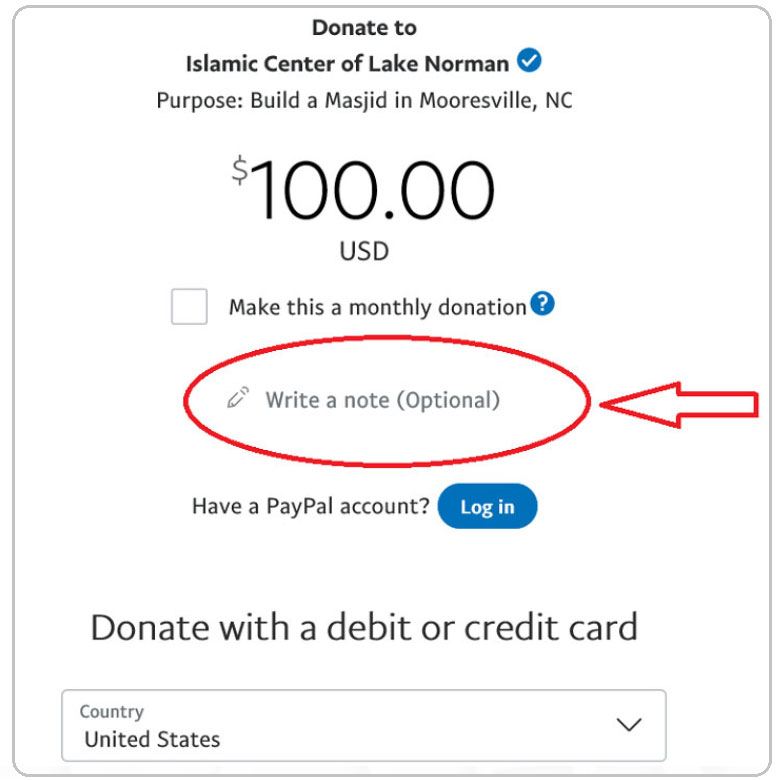Click into the "Write a note (Optional)" field

point(382,401)
